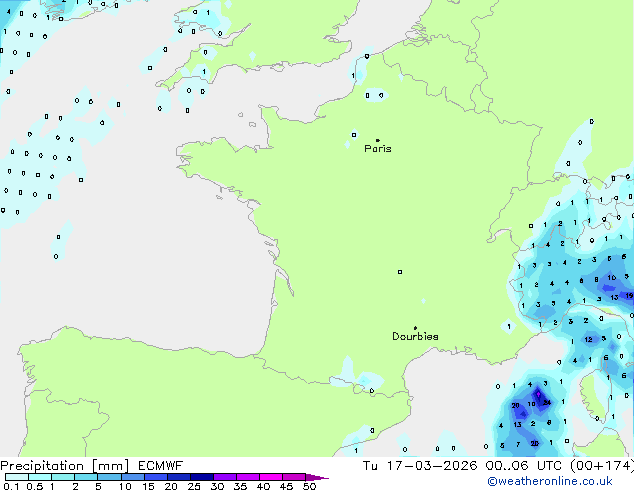This screenshot has height=490, width=634.
Task: Click the legend value label '15'
Action: (x=148, y=486)
